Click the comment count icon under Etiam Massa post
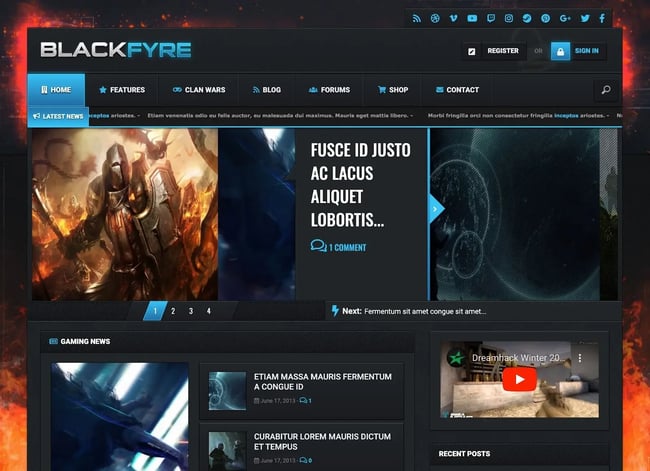This screenshot has height=471, width=650. (x=303, y=401)
